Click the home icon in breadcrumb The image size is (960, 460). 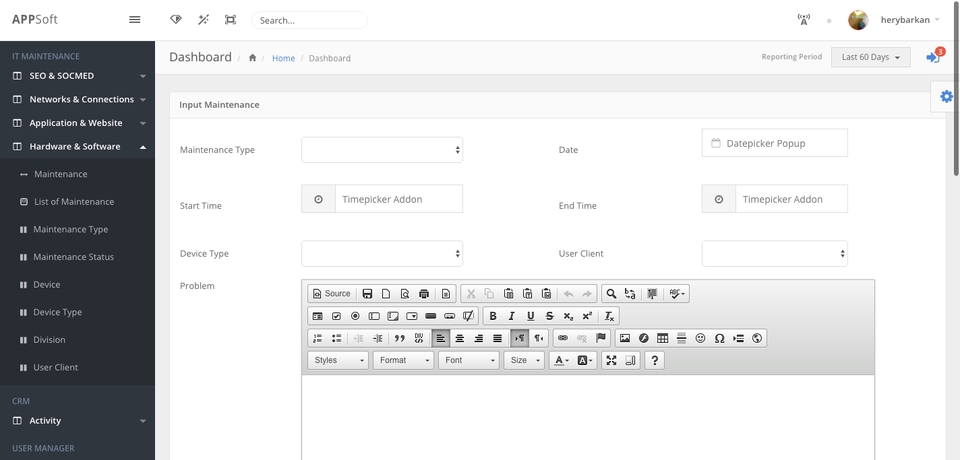[x=252, y=58]
